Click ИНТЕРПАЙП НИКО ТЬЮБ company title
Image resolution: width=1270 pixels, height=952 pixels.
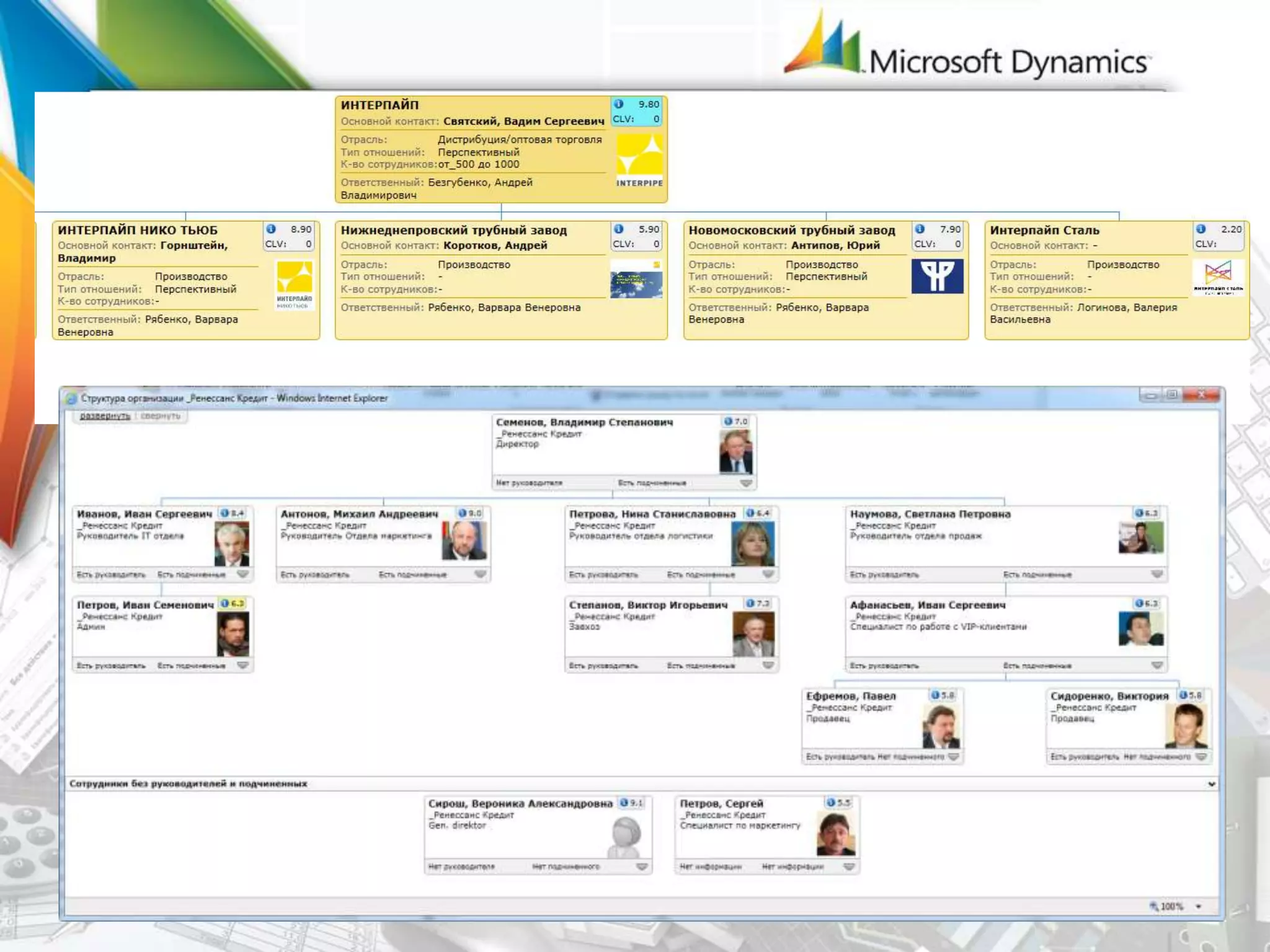(x=138, y=230)
